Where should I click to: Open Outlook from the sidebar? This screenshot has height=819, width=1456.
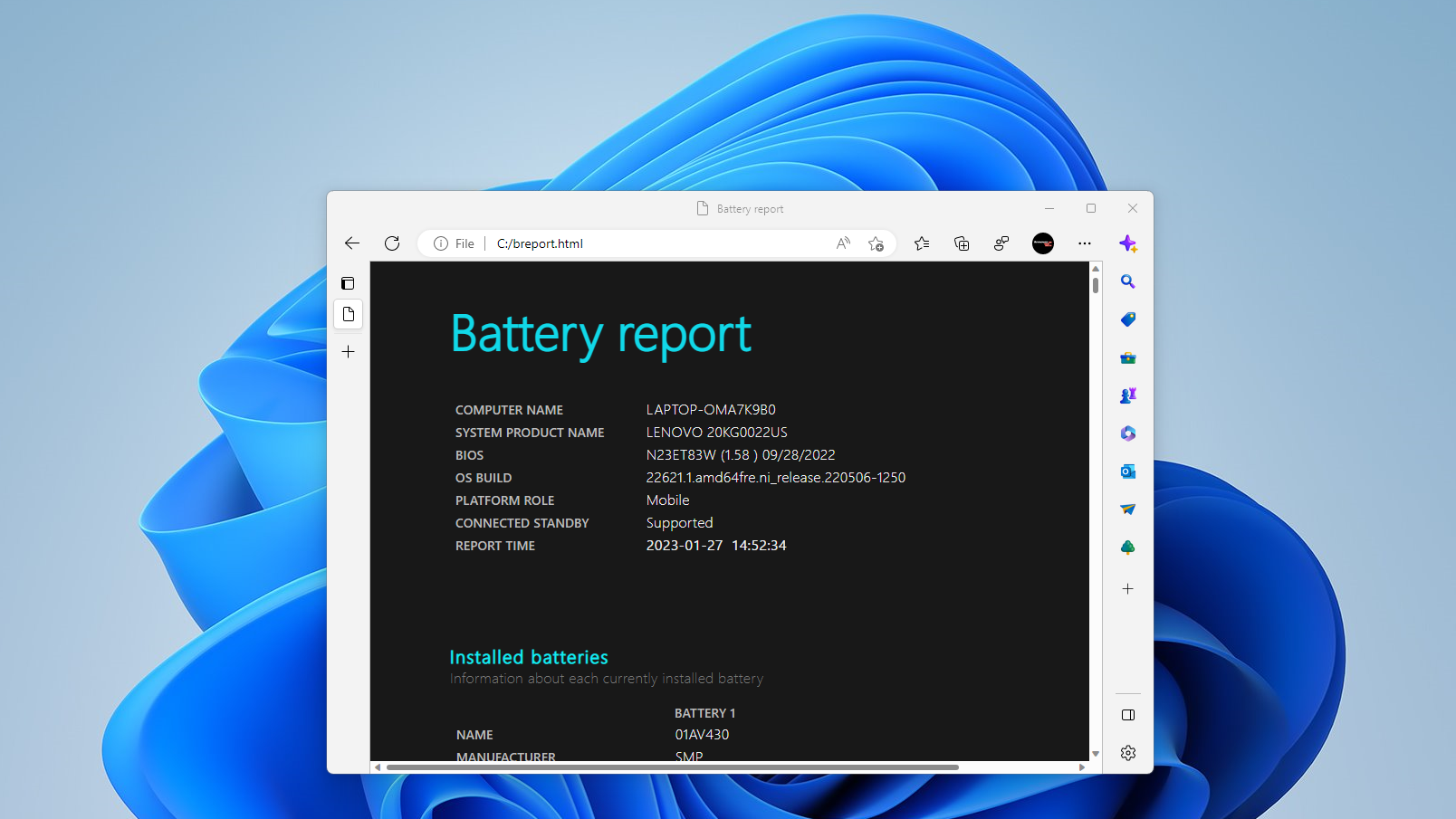1128,471
